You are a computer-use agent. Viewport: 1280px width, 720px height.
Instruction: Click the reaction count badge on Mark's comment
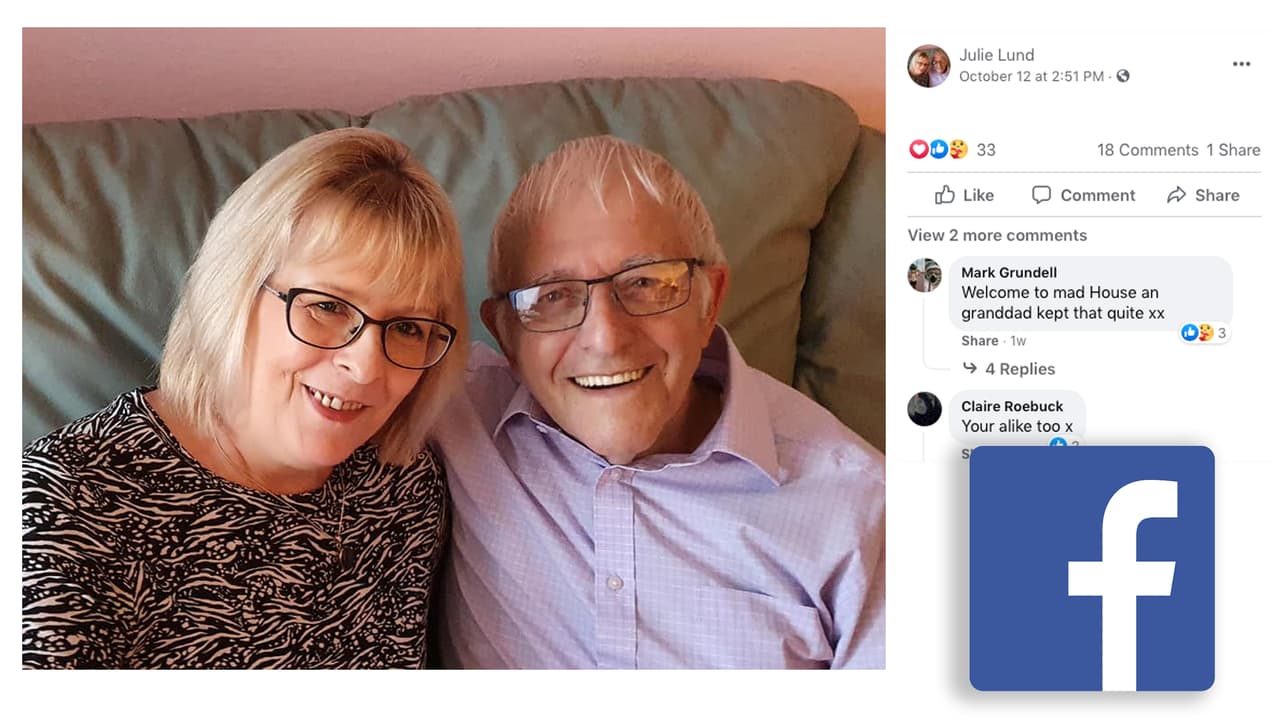1205,333
